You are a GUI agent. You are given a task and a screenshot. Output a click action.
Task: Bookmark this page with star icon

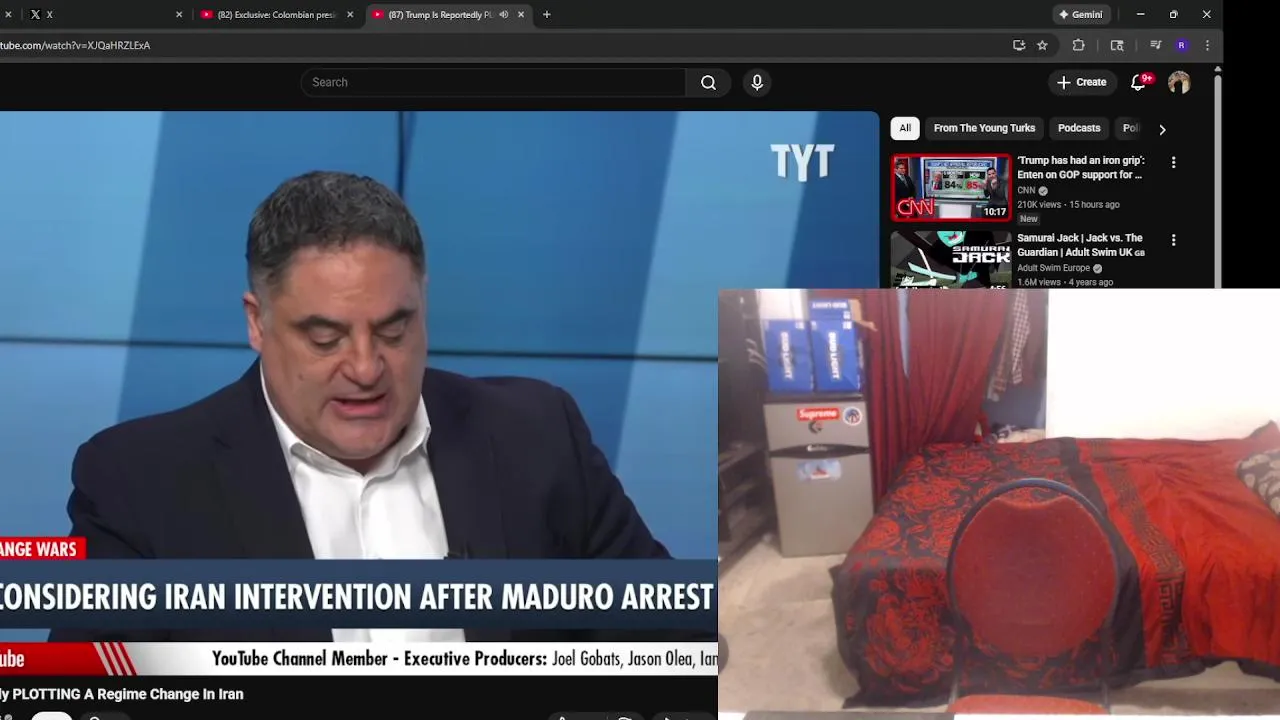point(1042,45)
